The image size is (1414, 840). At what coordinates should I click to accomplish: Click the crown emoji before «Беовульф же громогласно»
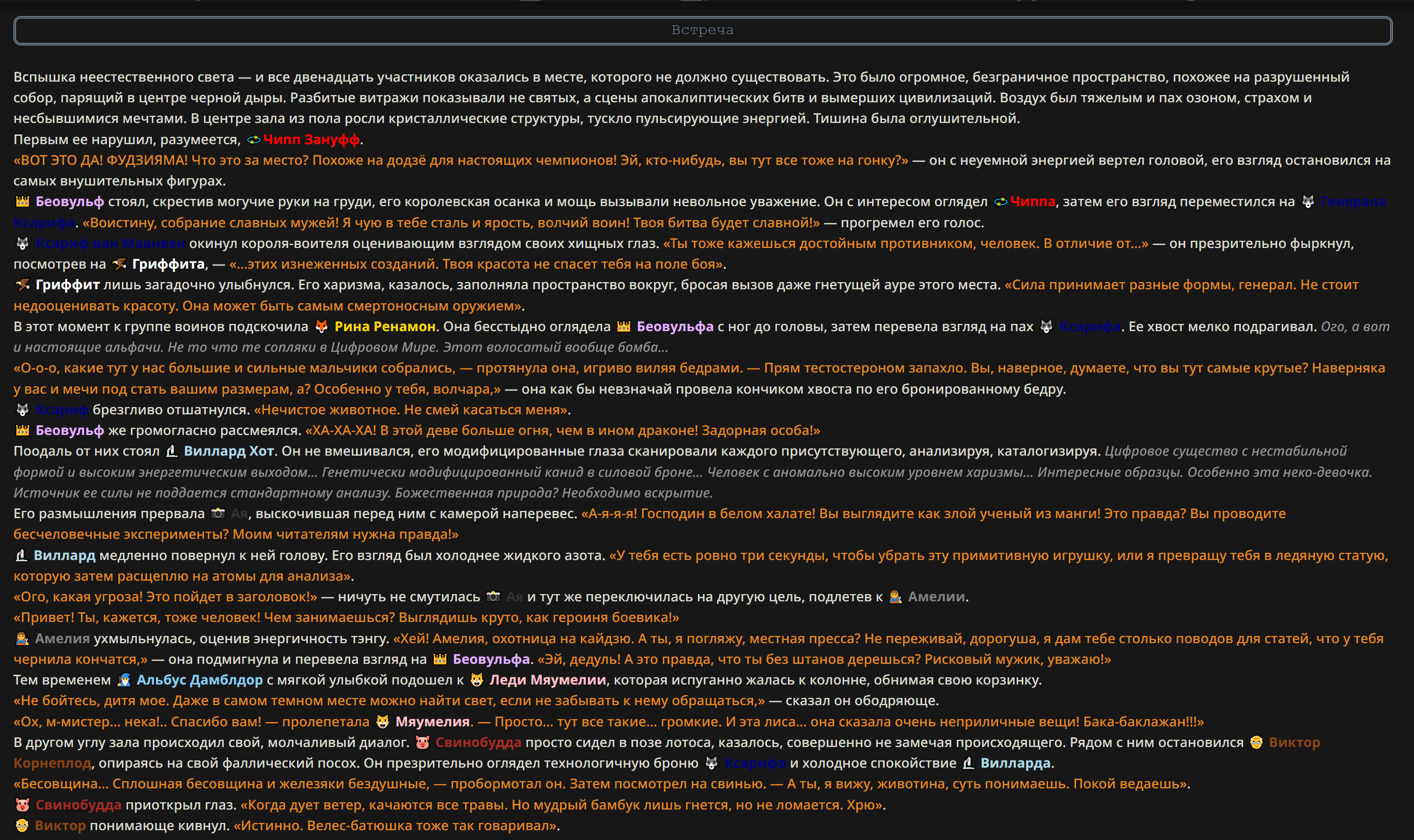(22, 430)
